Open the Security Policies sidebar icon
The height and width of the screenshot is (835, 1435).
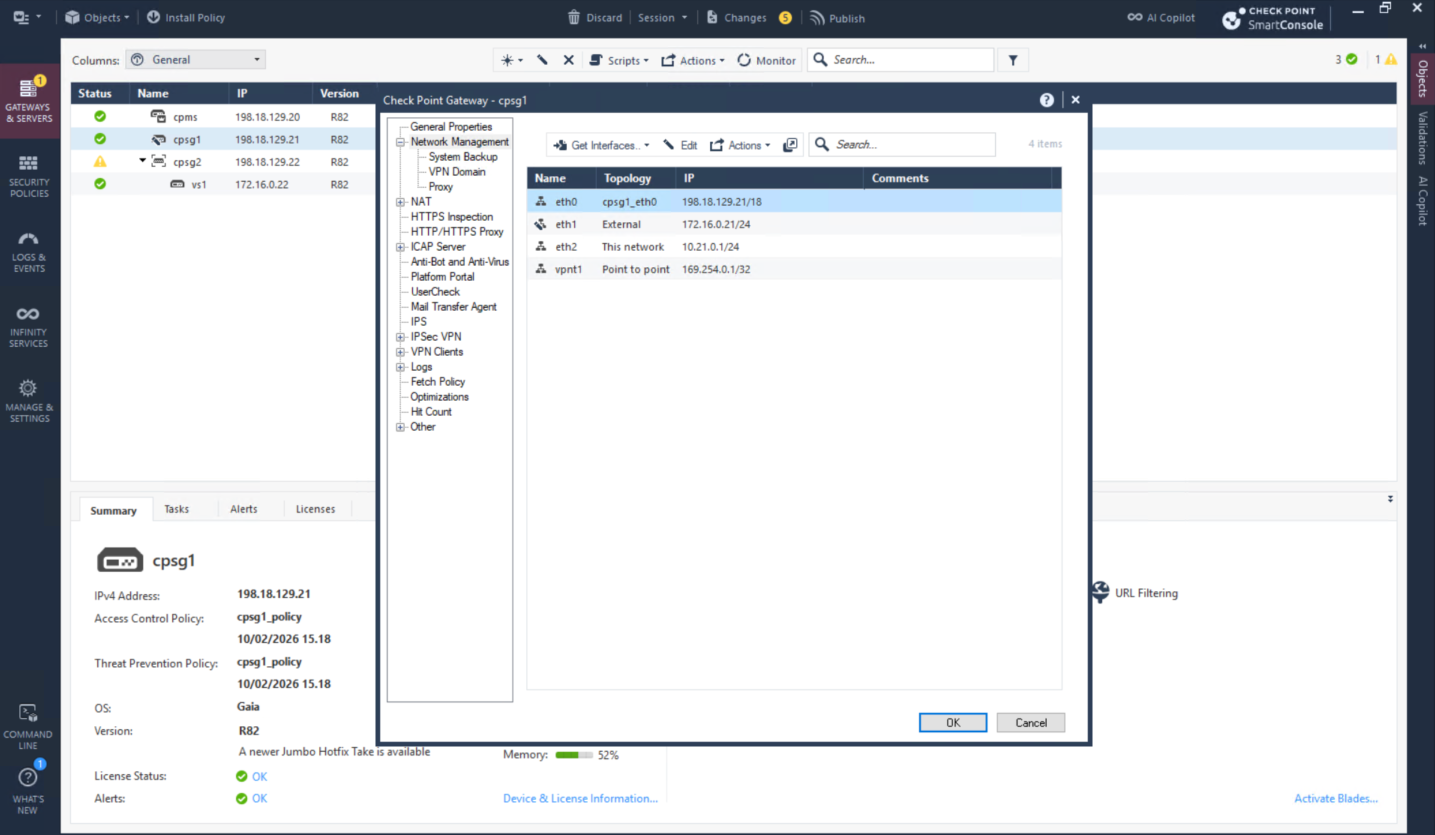28,176
